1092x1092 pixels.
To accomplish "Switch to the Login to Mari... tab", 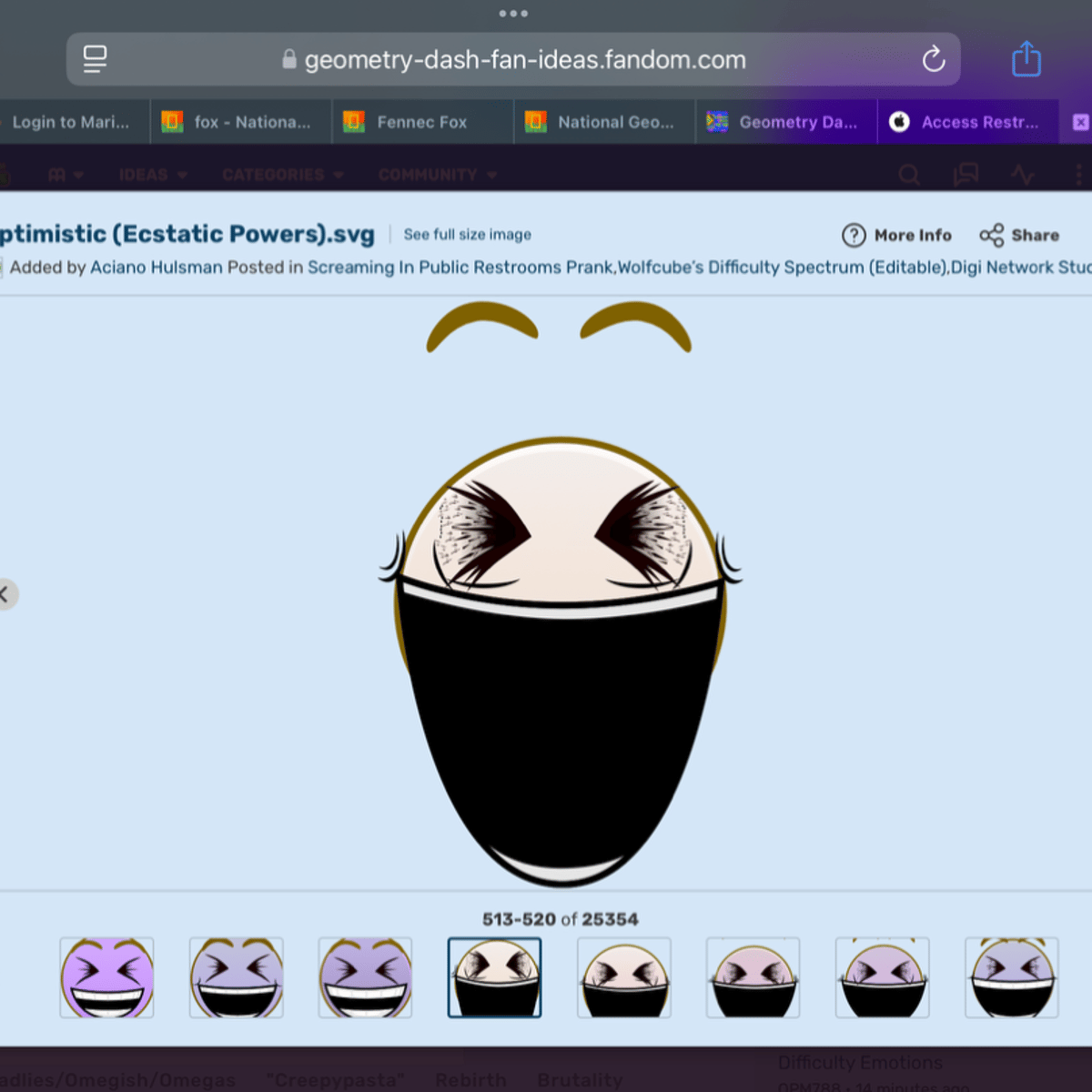I will pos(71,122).
